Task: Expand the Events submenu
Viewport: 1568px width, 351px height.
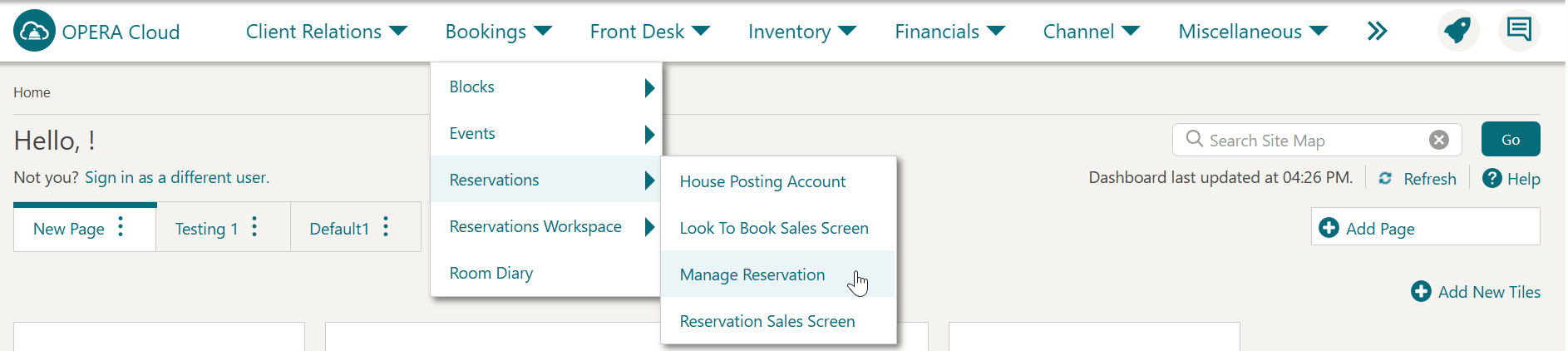Action: [546, 133]
